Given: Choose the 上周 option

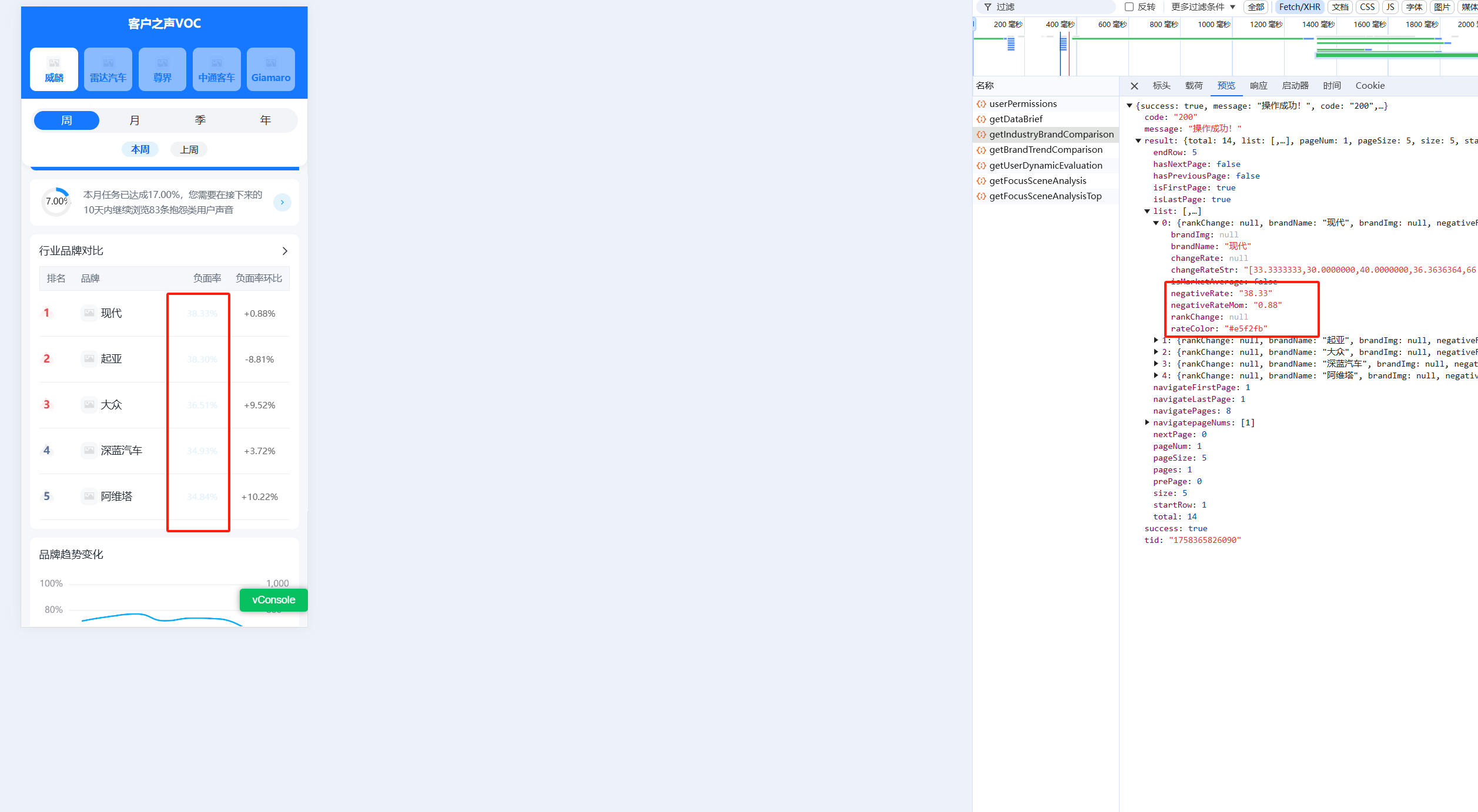Looking at the screenshot, I should (189, 149).
